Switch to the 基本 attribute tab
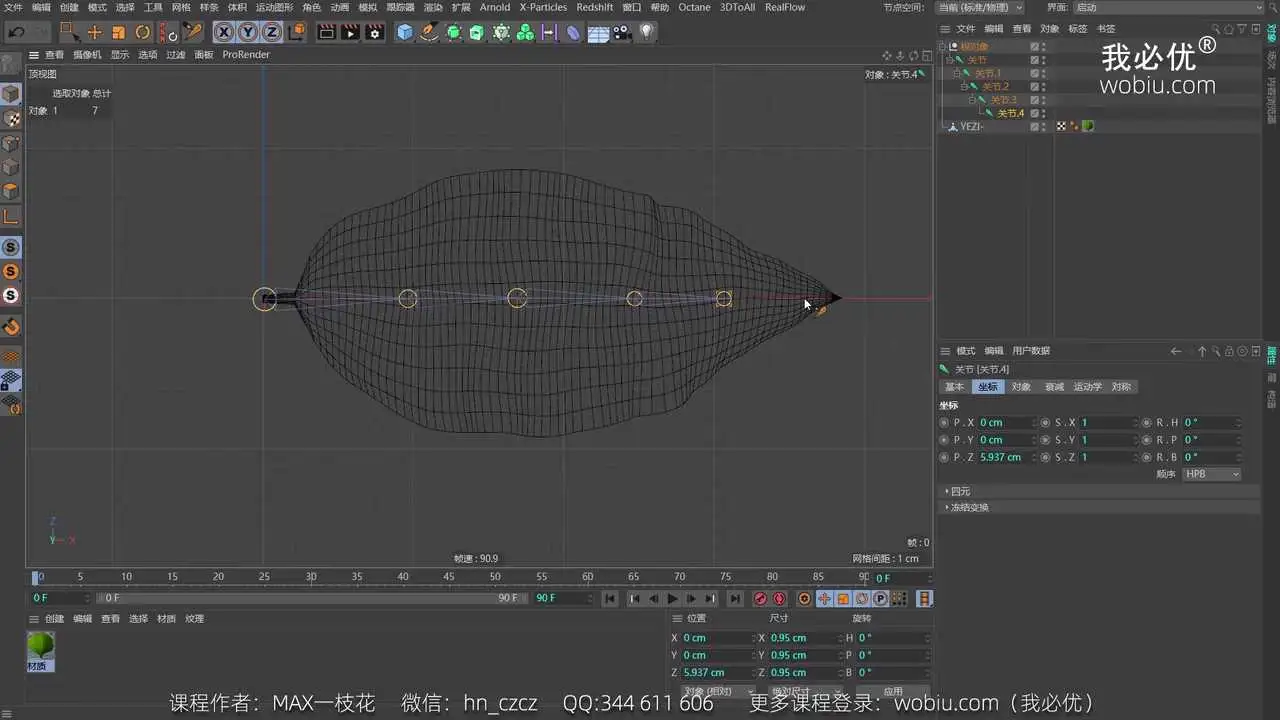Viewport: 1280px width, 720px height. (x=955, y=387)
